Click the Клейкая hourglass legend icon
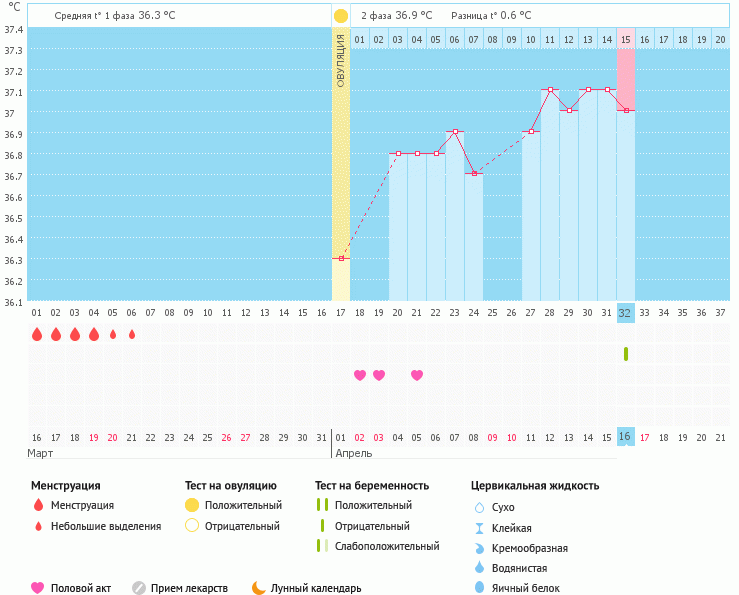Screen dimensions: 739x595 click(x=479, y=528)
